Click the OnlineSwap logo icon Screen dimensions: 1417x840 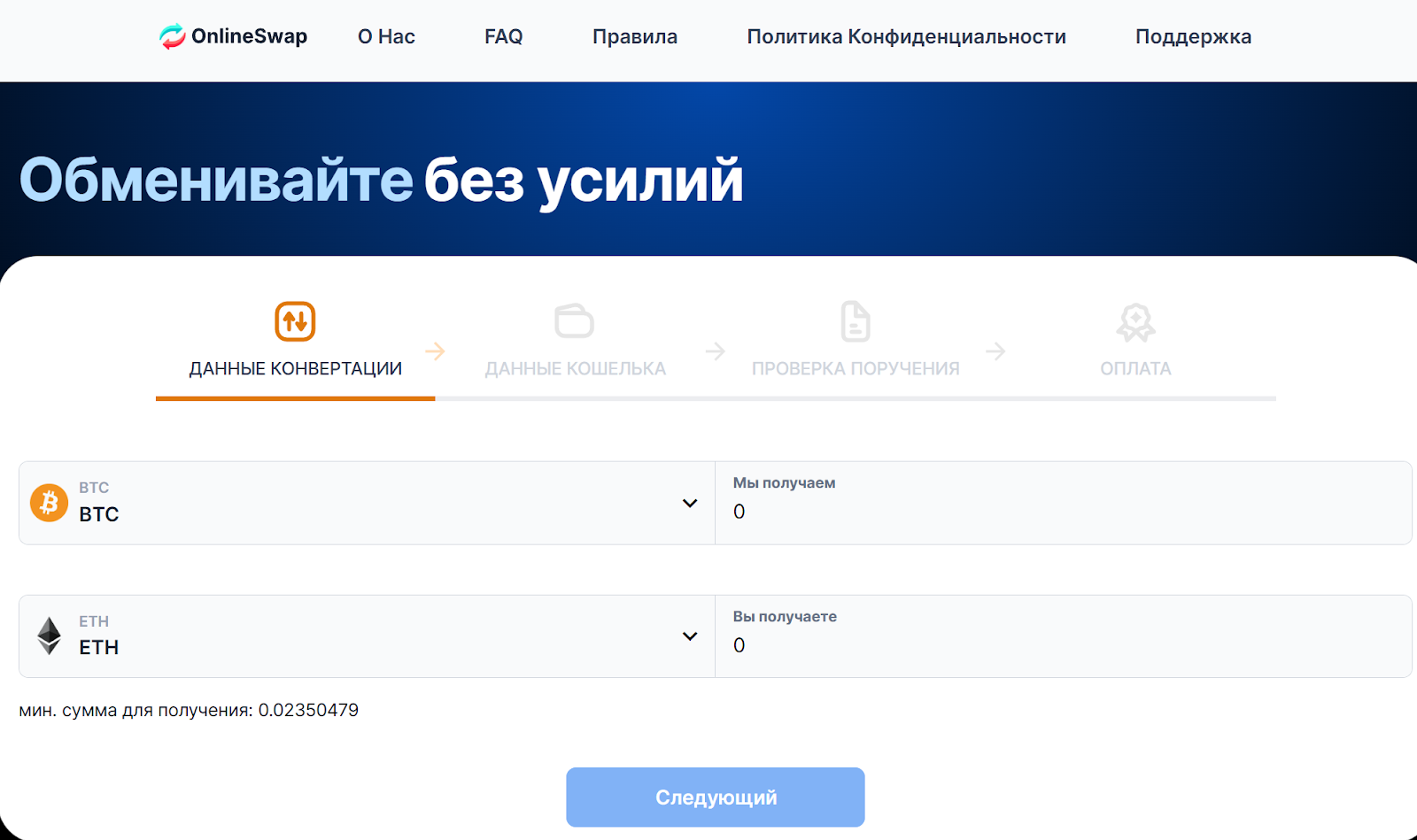(x=172, y=36)
